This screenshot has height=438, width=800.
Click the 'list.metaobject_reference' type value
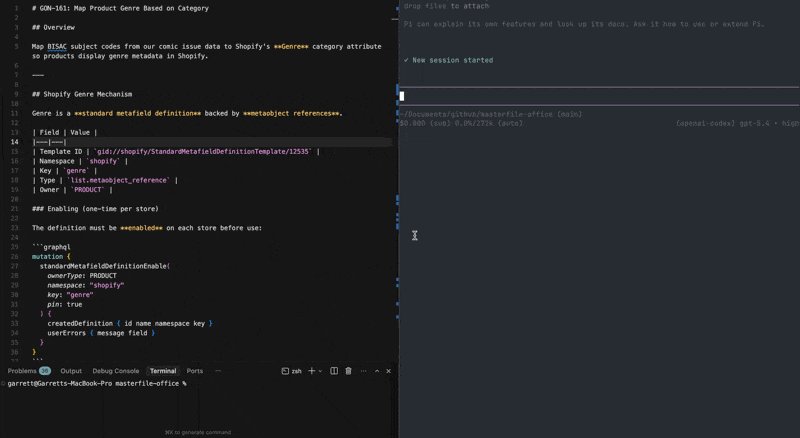point(118,180)
